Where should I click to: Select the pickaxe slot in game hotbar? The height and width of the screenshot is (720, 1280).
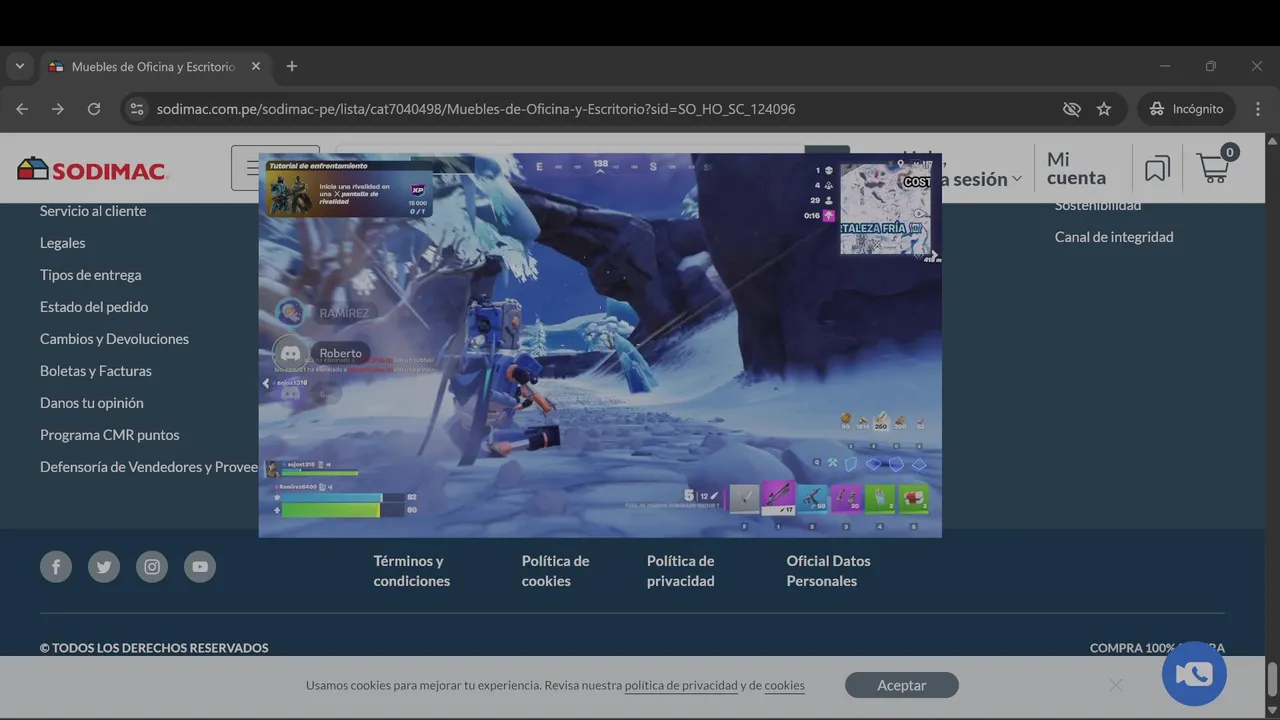pyautogui.click(x=744, y=498)
